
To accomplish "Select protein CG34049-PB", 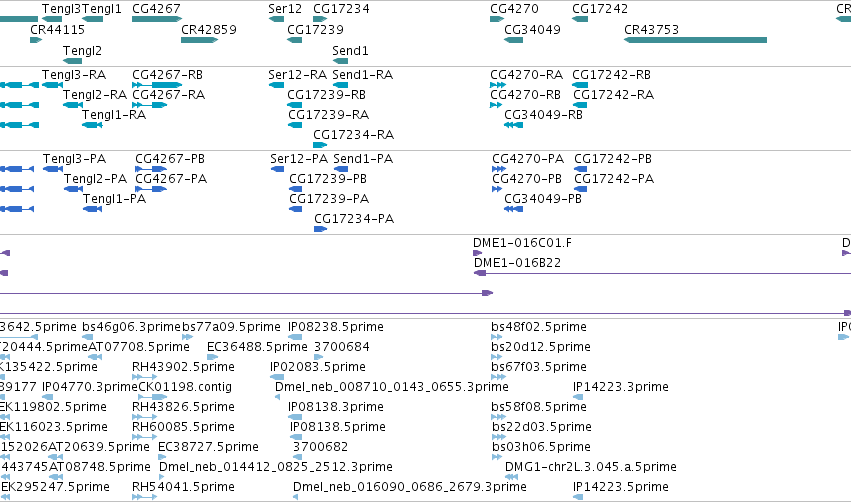I will click(x=543, y=199).
